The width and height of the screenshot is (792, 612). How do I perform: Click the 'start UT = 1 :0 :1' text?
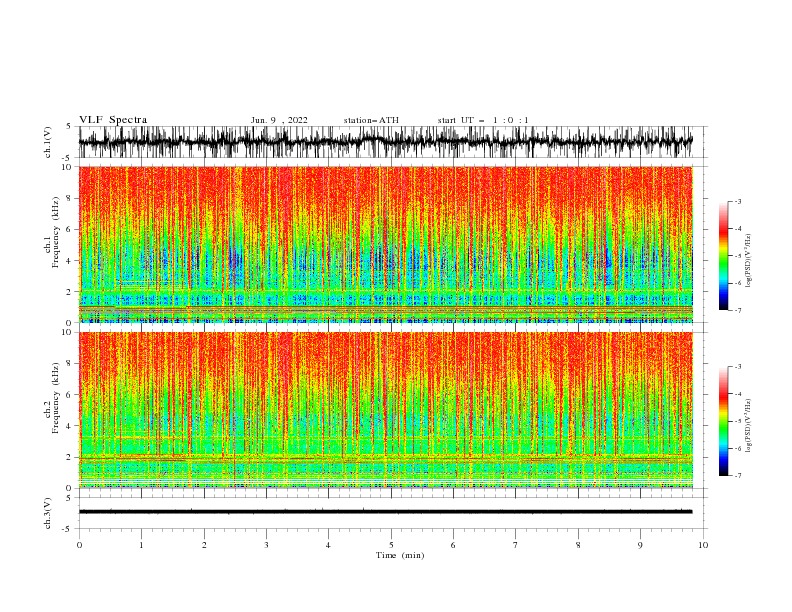483,120
